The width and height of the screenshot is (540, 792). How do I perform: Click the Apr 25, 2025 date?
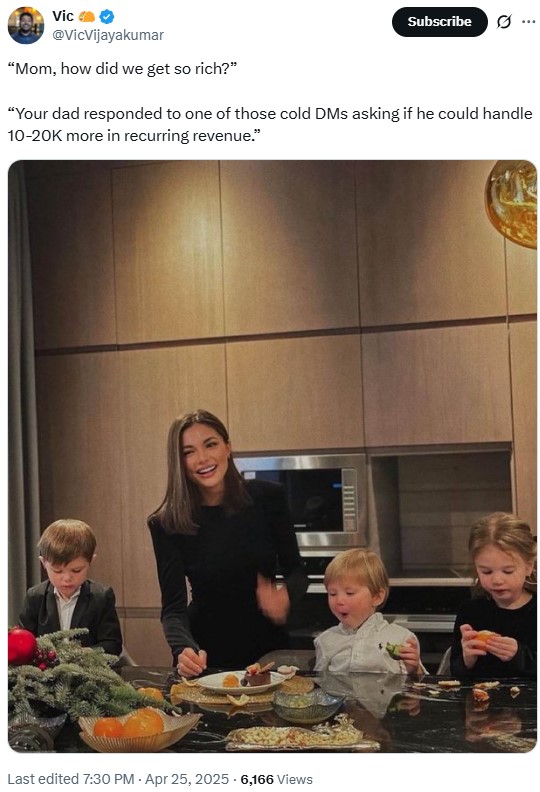(187, 779)
